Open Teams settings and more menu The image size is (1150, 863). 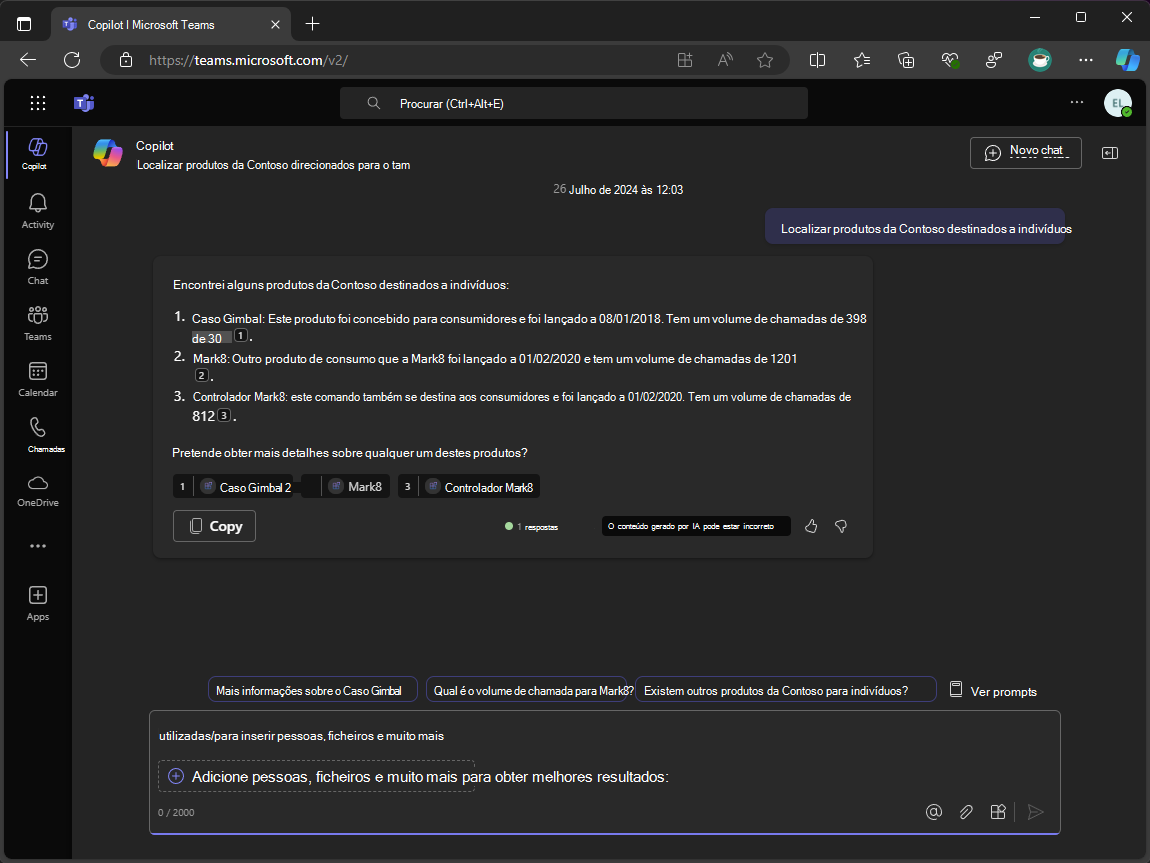click(x=1077, y=103)
